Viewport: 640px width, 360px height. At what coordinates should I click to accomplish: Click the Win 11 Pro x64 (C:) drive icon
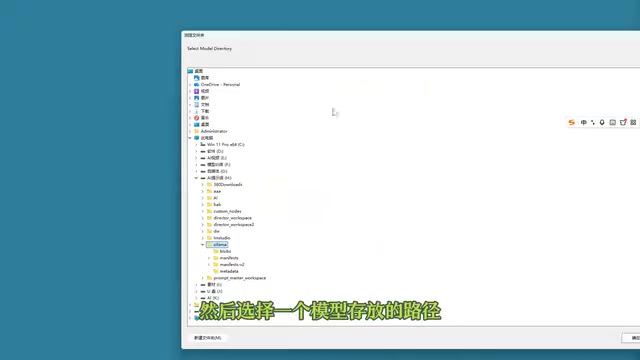click(x=203, y=144)
